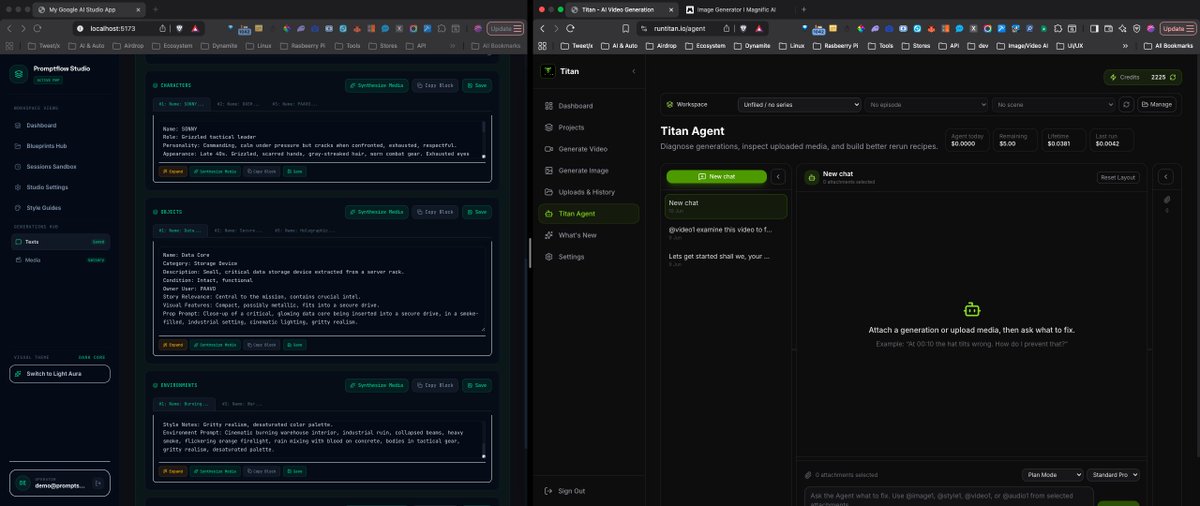Screen dimensions: 1200x506
Task: Click the Promptflow Studio logo icon
Action: click(x=19, y=72)
